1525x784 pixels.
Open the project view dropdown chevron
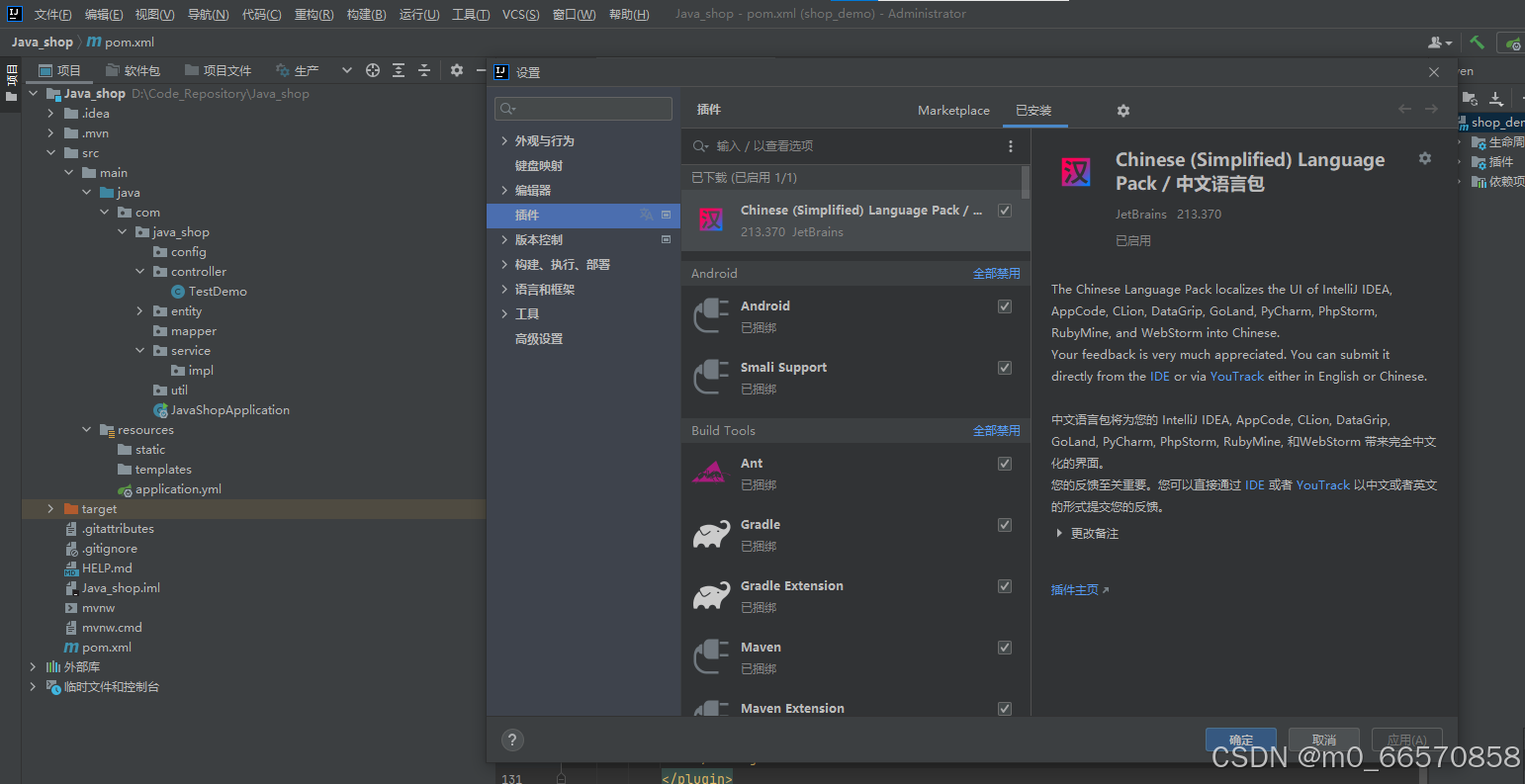click(347, 70)
